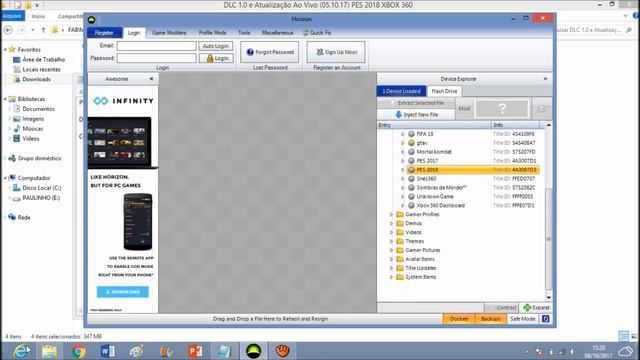Click the Videos folder icon in Device Explorer
The width and height of the screenshot is (640, 360).
400,232
